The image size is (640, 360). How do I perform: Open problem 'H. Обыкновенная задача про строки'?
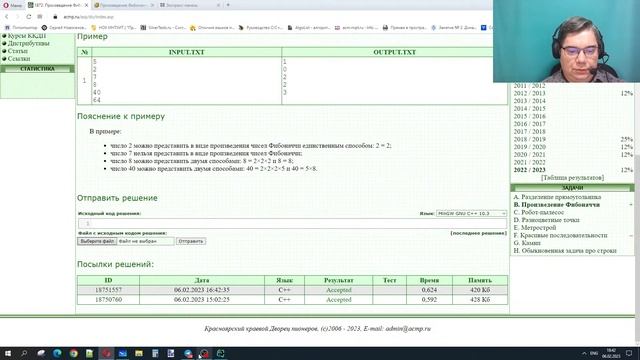click(x=565, y=251)
